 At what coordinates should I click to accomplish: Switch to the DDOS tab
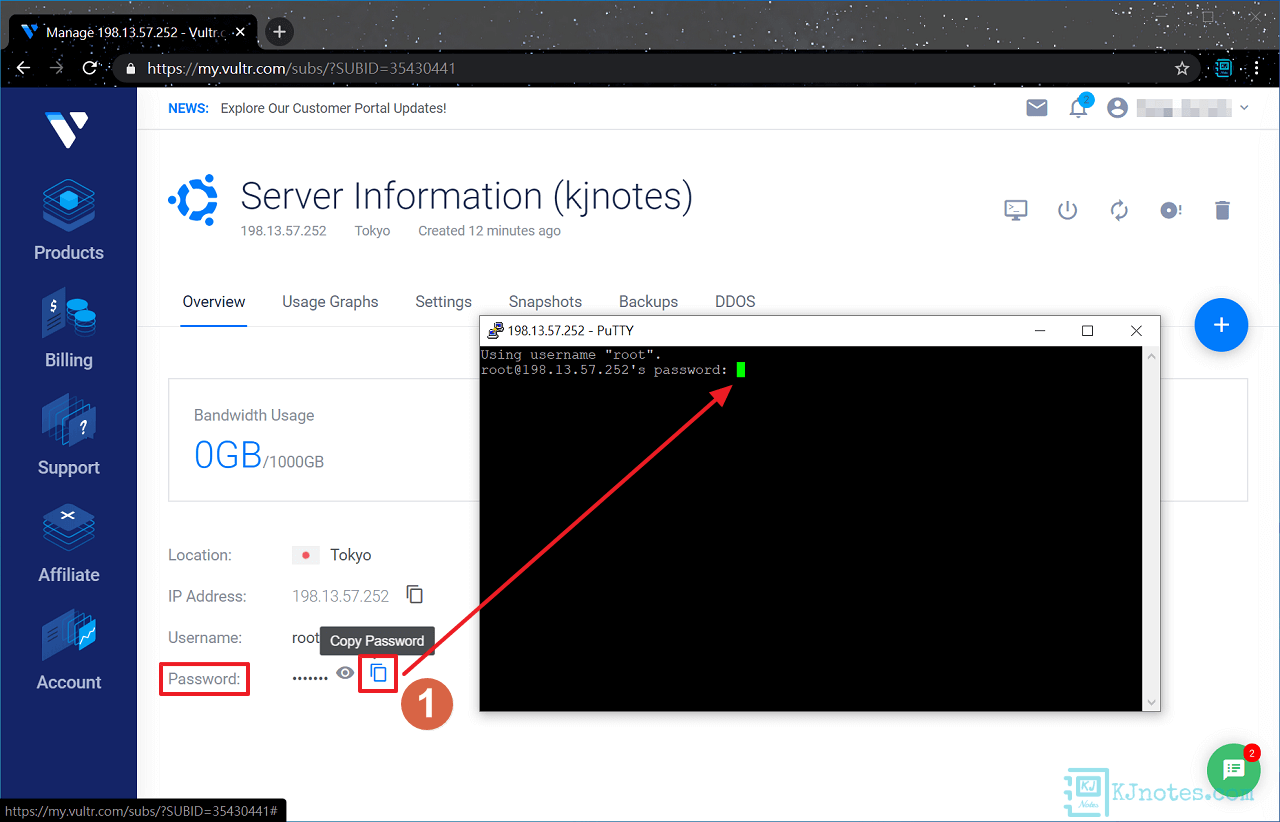735,301
